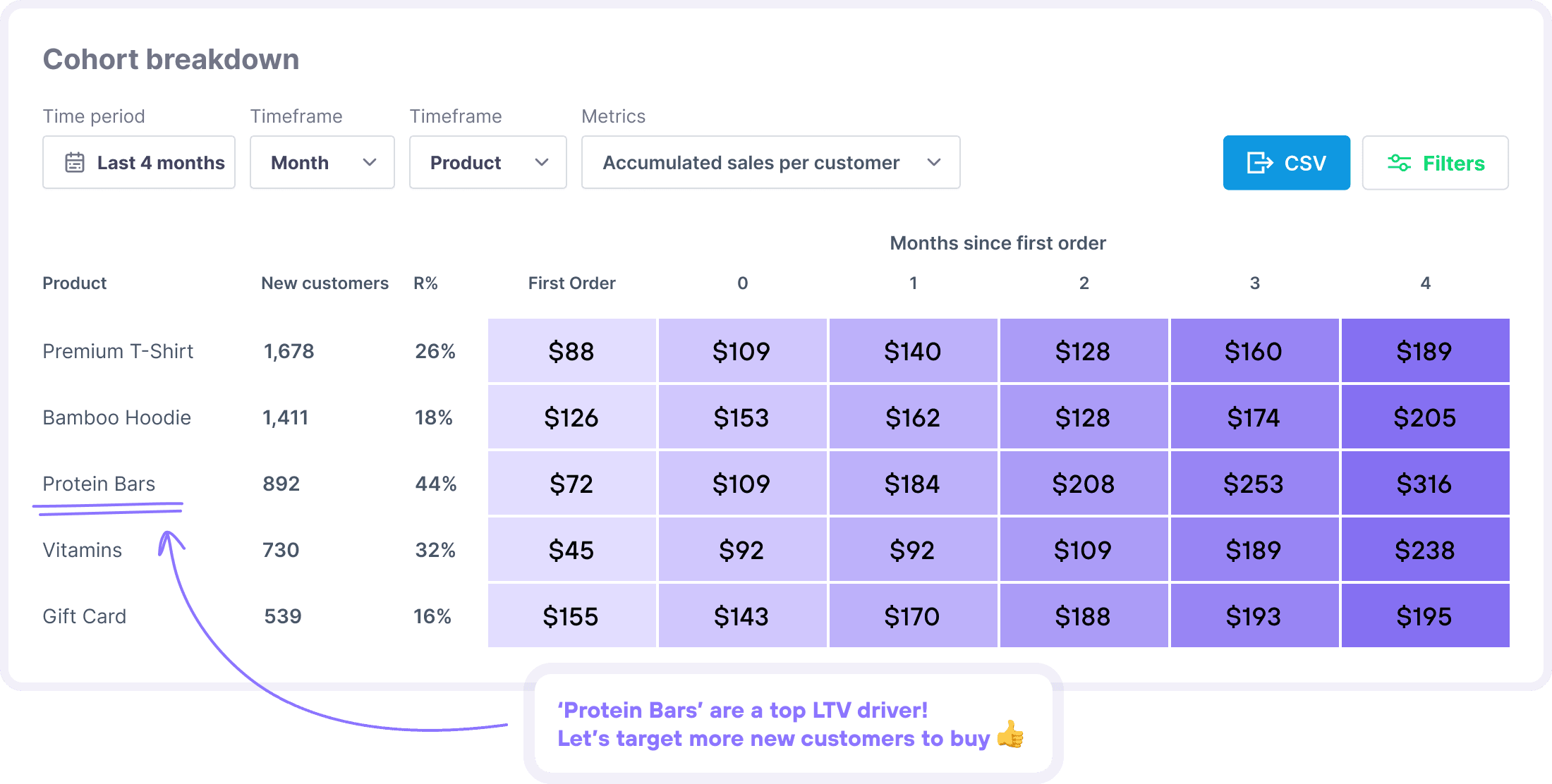Click the underlined Protein Bars row label
1552x784 pixels.
click(99, 483)
